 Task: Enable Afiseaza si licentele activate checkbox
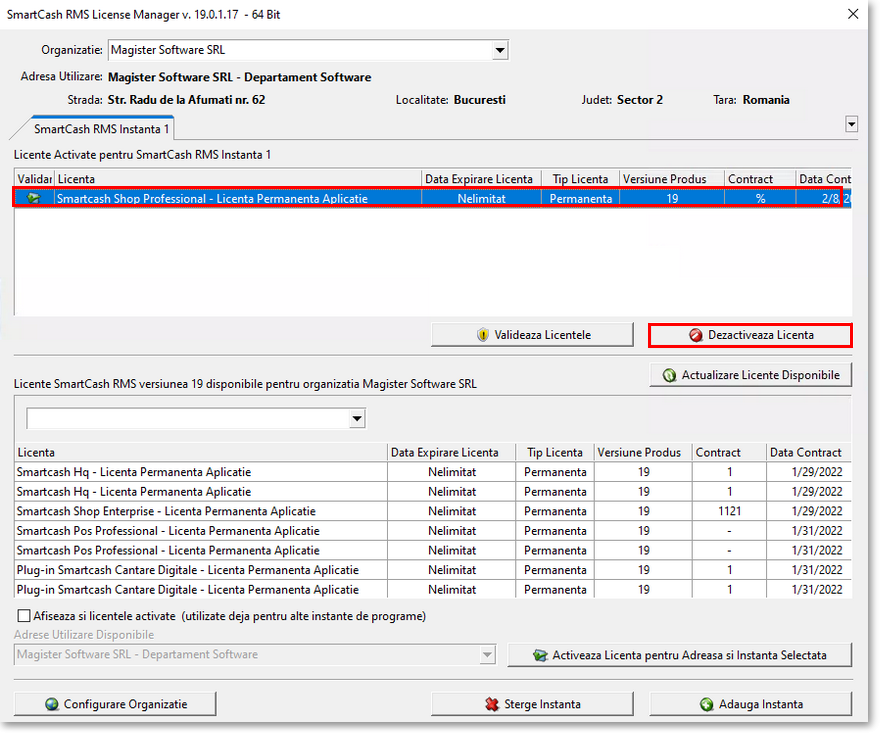[24, 615]
